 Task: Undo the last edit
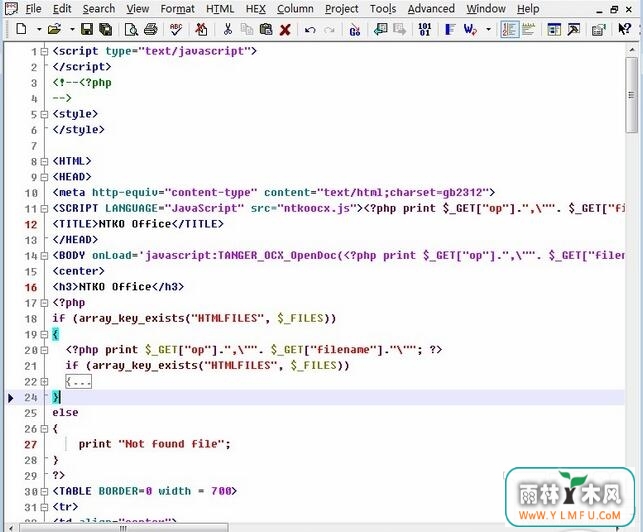(x=310, y=30)
